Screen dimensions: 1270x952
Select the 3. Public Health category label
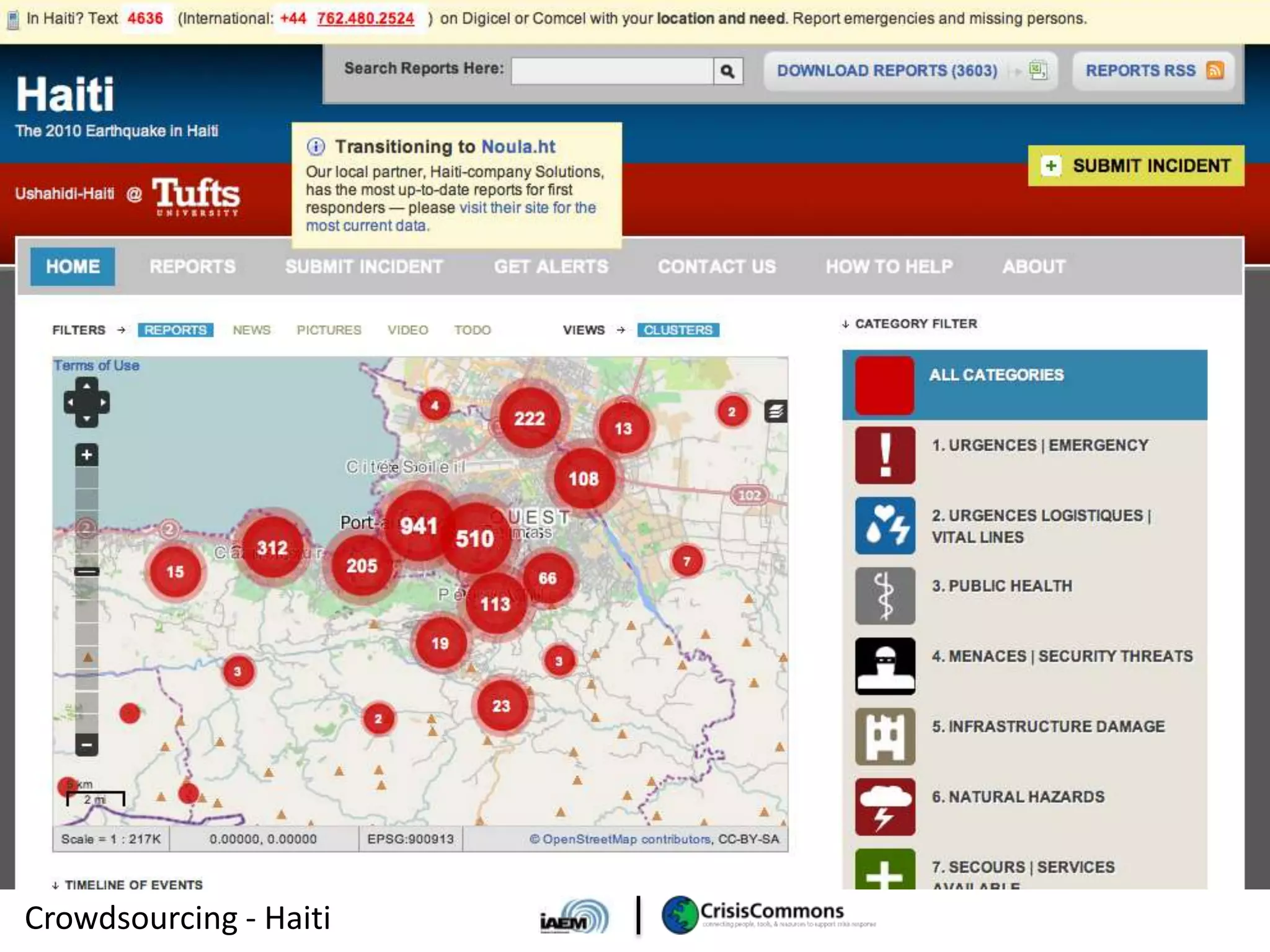[1002, 586]
